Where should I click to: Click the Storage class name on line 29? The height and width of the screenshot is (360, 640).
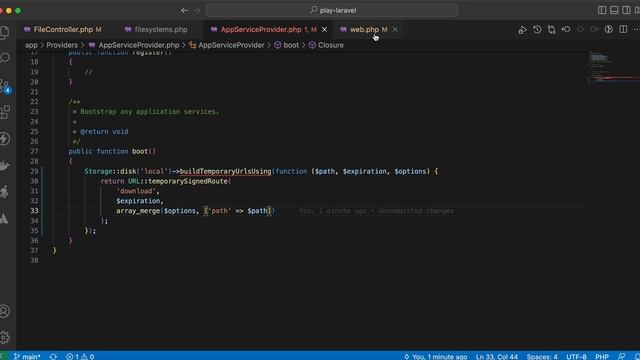tap(98, 171)
